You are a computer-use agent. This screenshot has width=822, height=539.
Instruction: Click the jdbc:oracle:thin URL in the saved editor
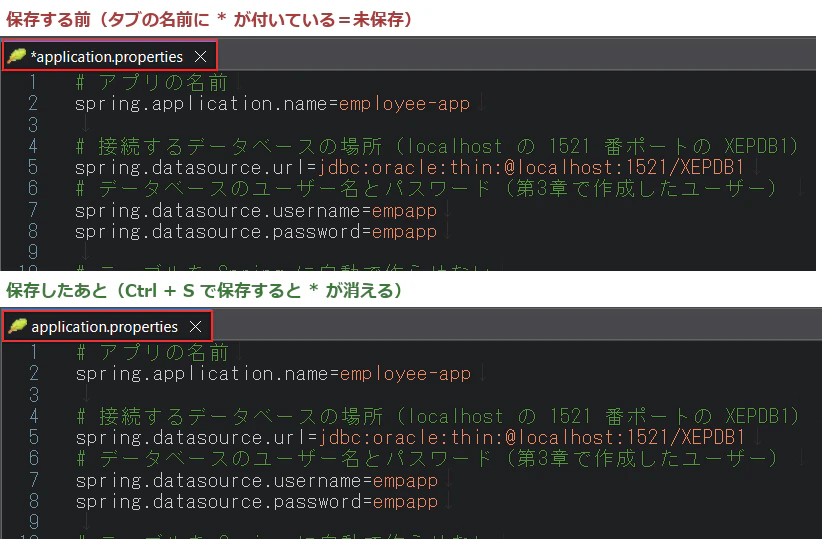pyautogui.click(x=532, y=437)
